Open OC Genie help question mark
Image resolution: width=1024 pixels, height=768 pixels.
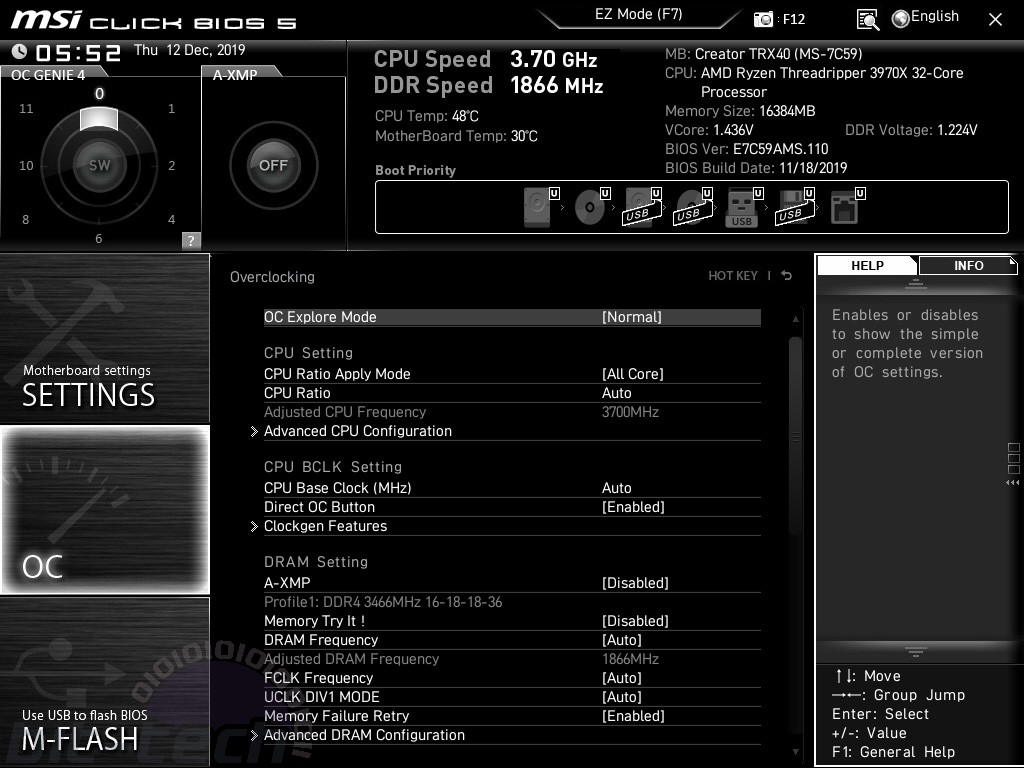191,240
